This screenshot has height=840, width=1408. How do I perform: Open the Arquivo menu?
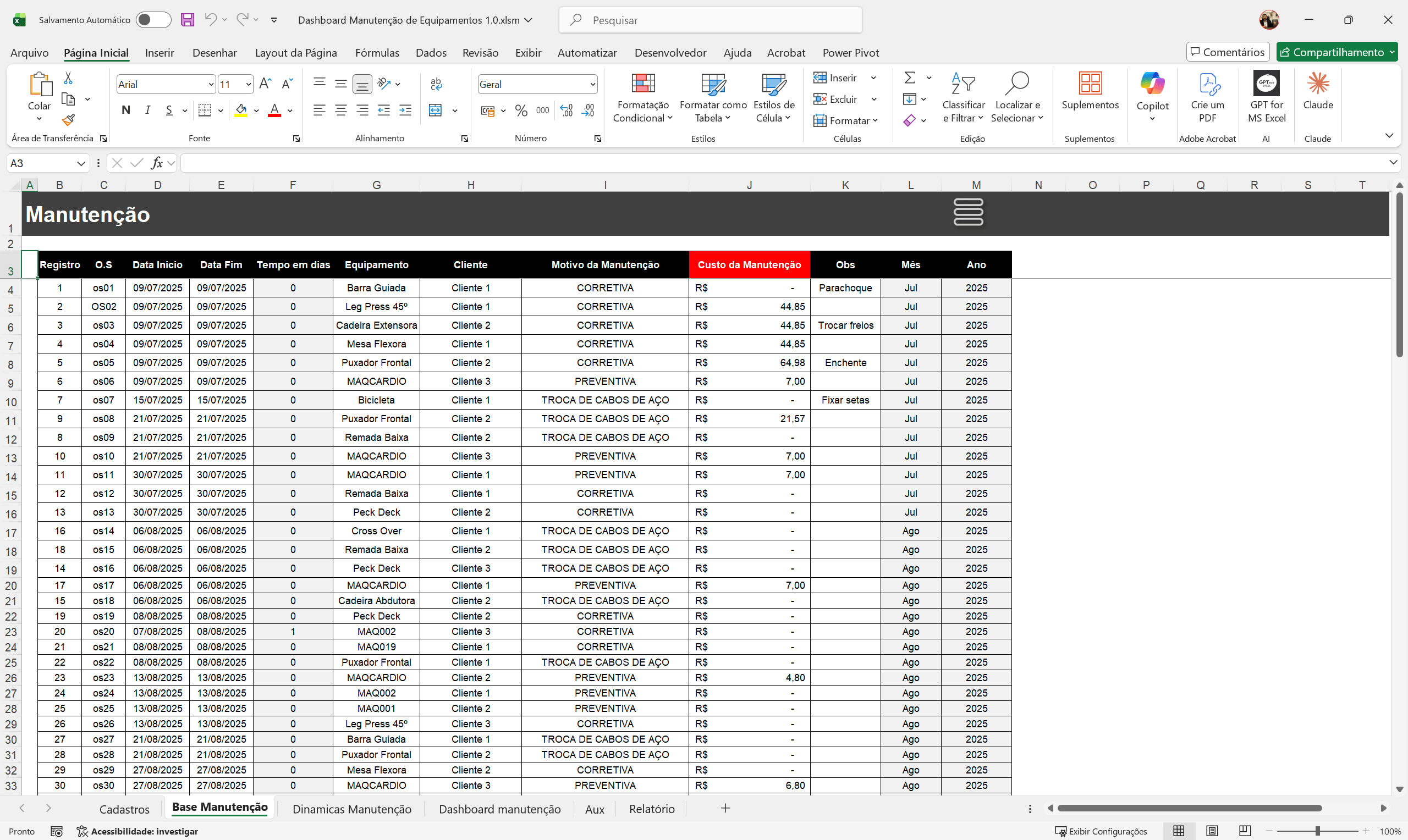coord(30,53)
